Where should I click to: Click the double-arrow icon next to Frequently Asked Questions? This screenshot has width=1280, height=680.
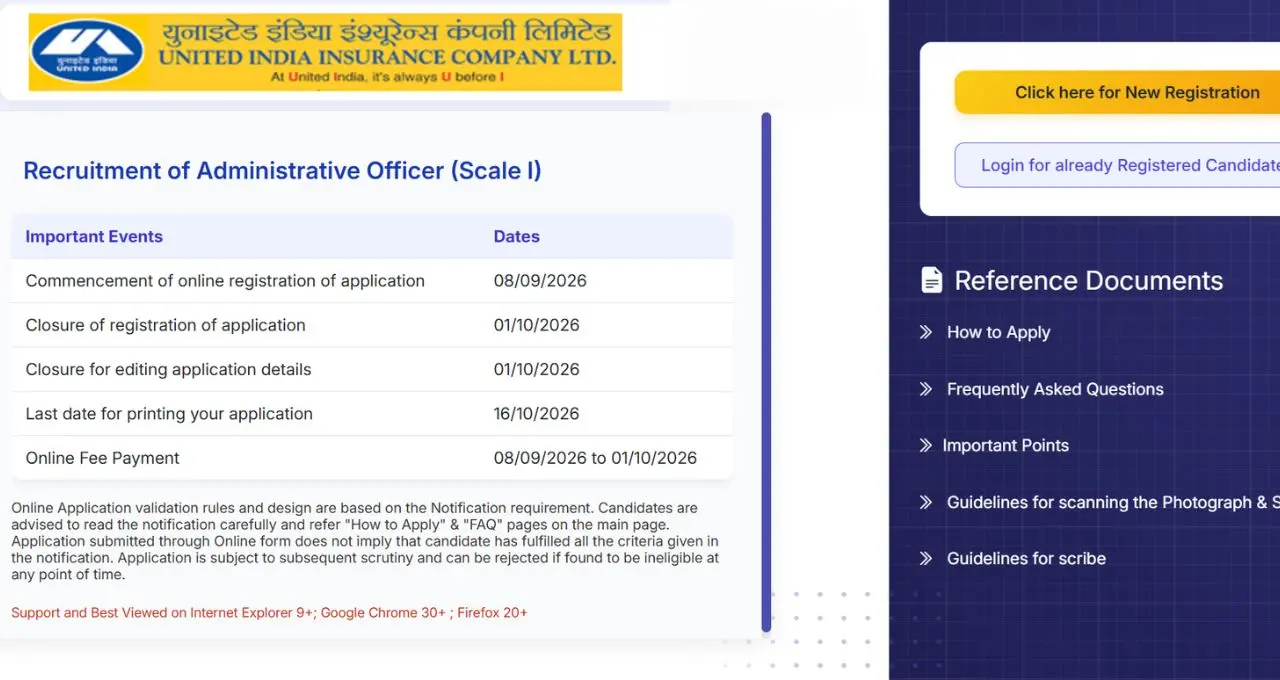[x=926, y=389]
